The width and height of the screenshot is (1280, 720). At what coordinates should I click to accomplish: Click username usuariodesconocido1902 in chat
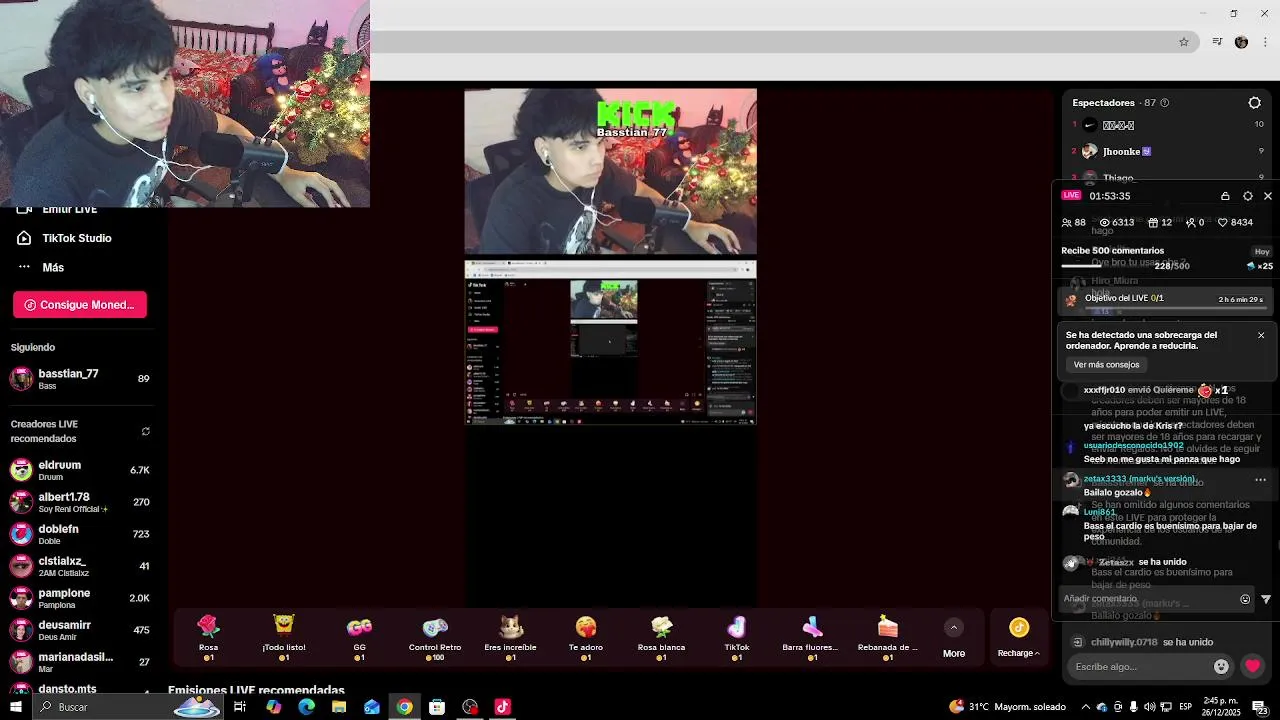tap(1133, 445)
